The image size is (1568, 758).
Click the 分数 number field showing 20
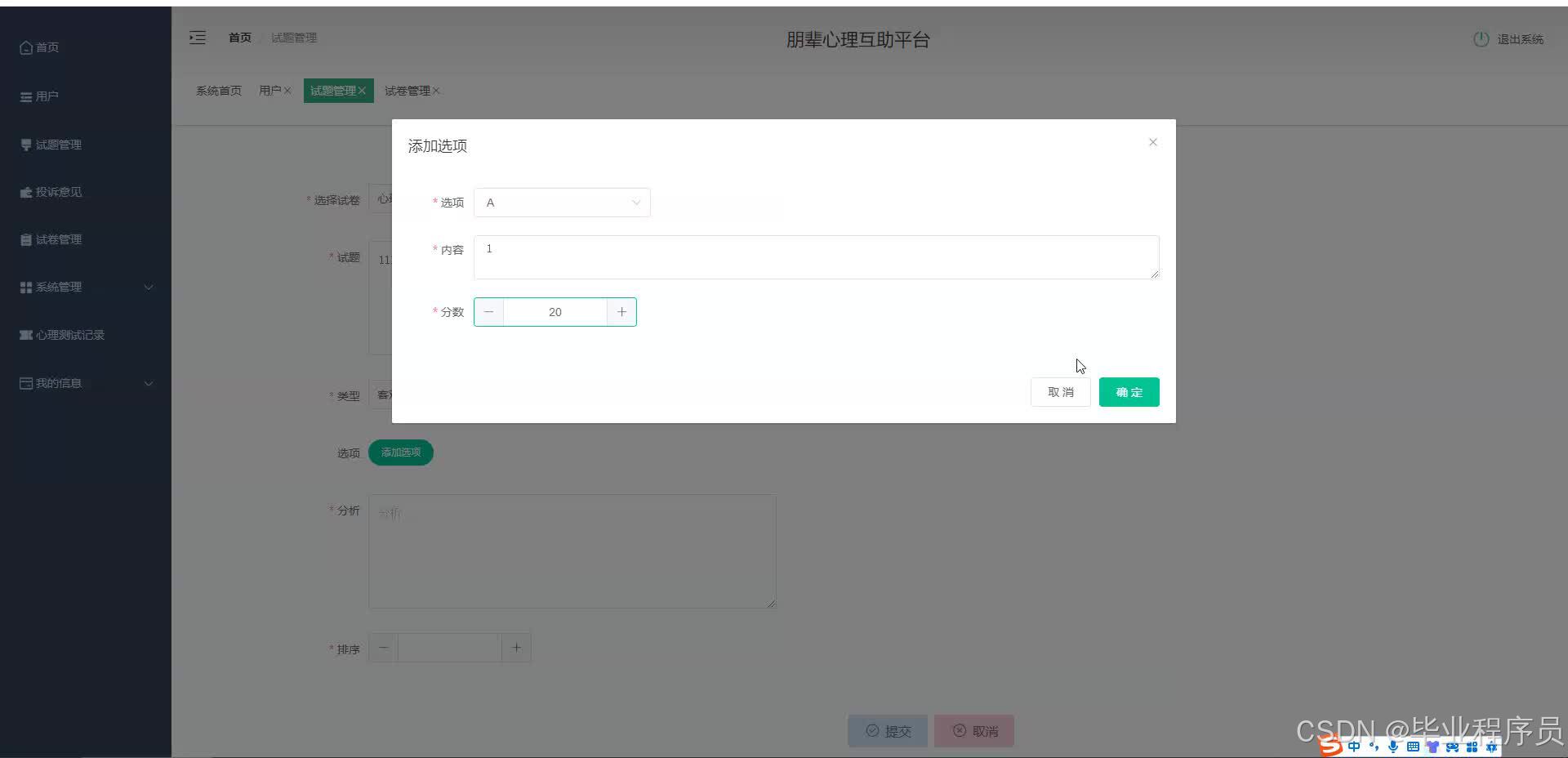coord(555,312)
